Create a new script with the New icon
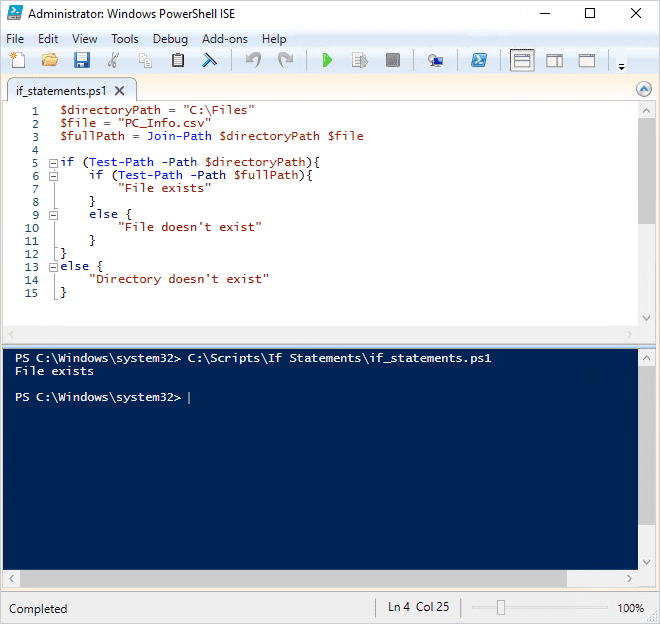Image resolution: width=660 pixels, height=624 pixels. click(x=18, y=60)
